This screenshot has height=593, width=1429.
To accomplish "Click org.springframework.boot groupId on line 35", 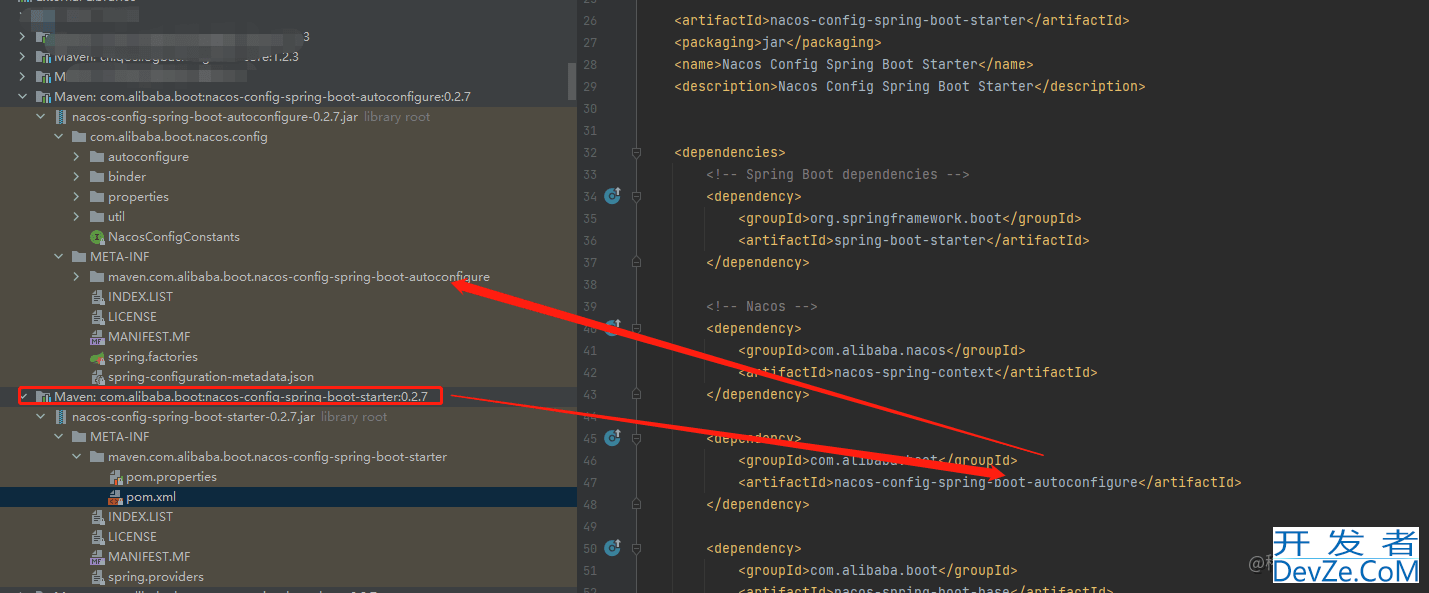I will [905, 218].
